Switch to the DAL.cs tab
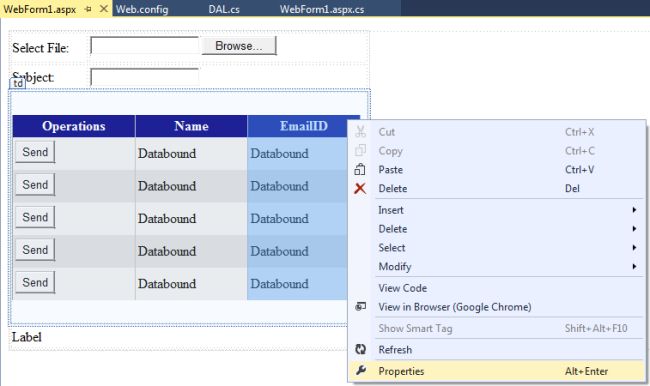This screenshot has height=386, width=650. pos(224,9)
